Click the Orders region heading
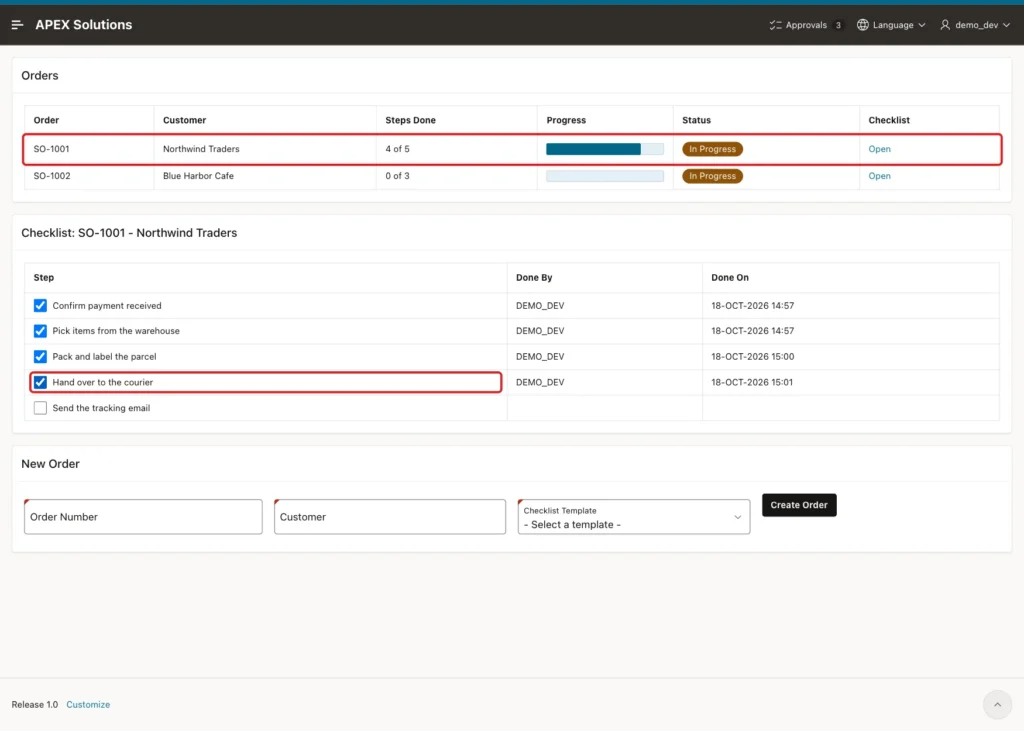 pyautogui.click(x=40, y=76)
